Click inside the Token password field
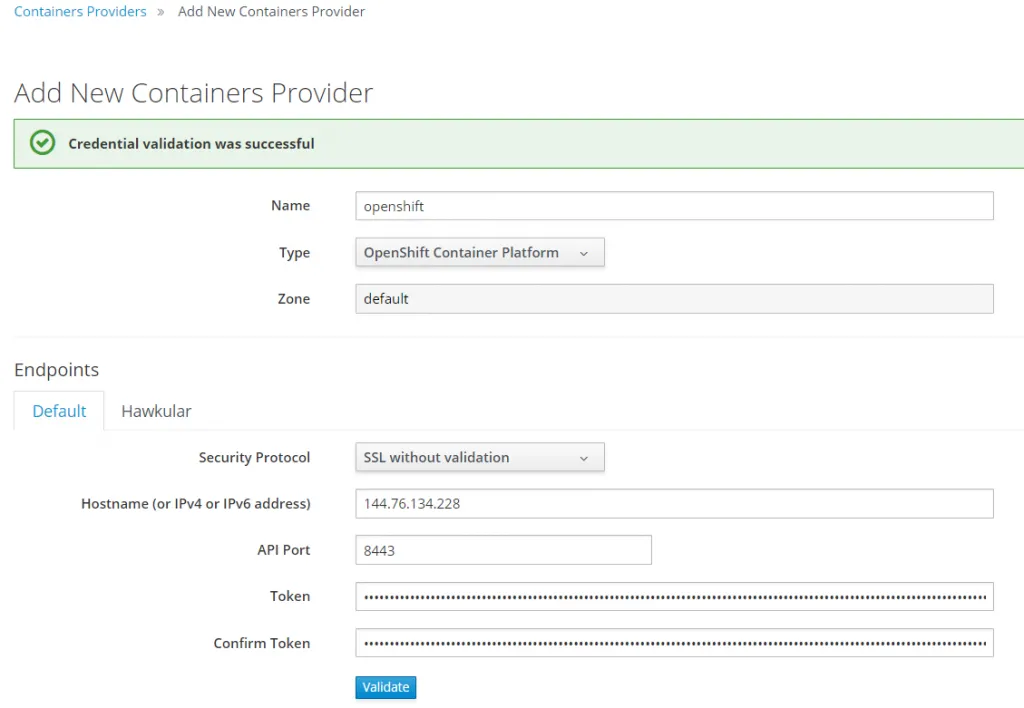This screenshot has height=708, width=1024. [674, 596]
